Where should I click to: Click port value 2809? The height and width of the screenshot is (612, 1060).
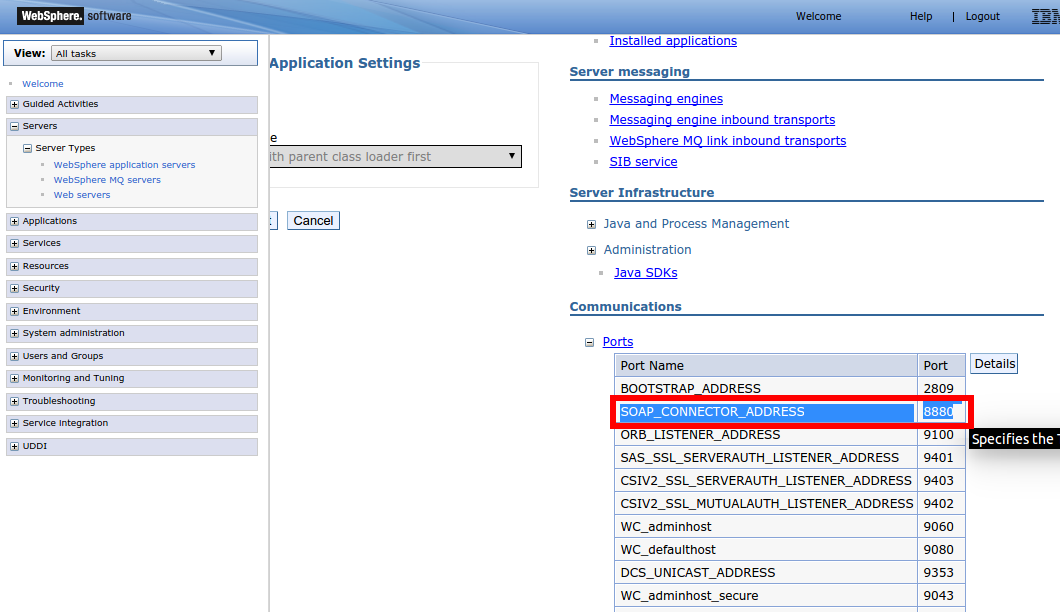click(x=938, y=388)
